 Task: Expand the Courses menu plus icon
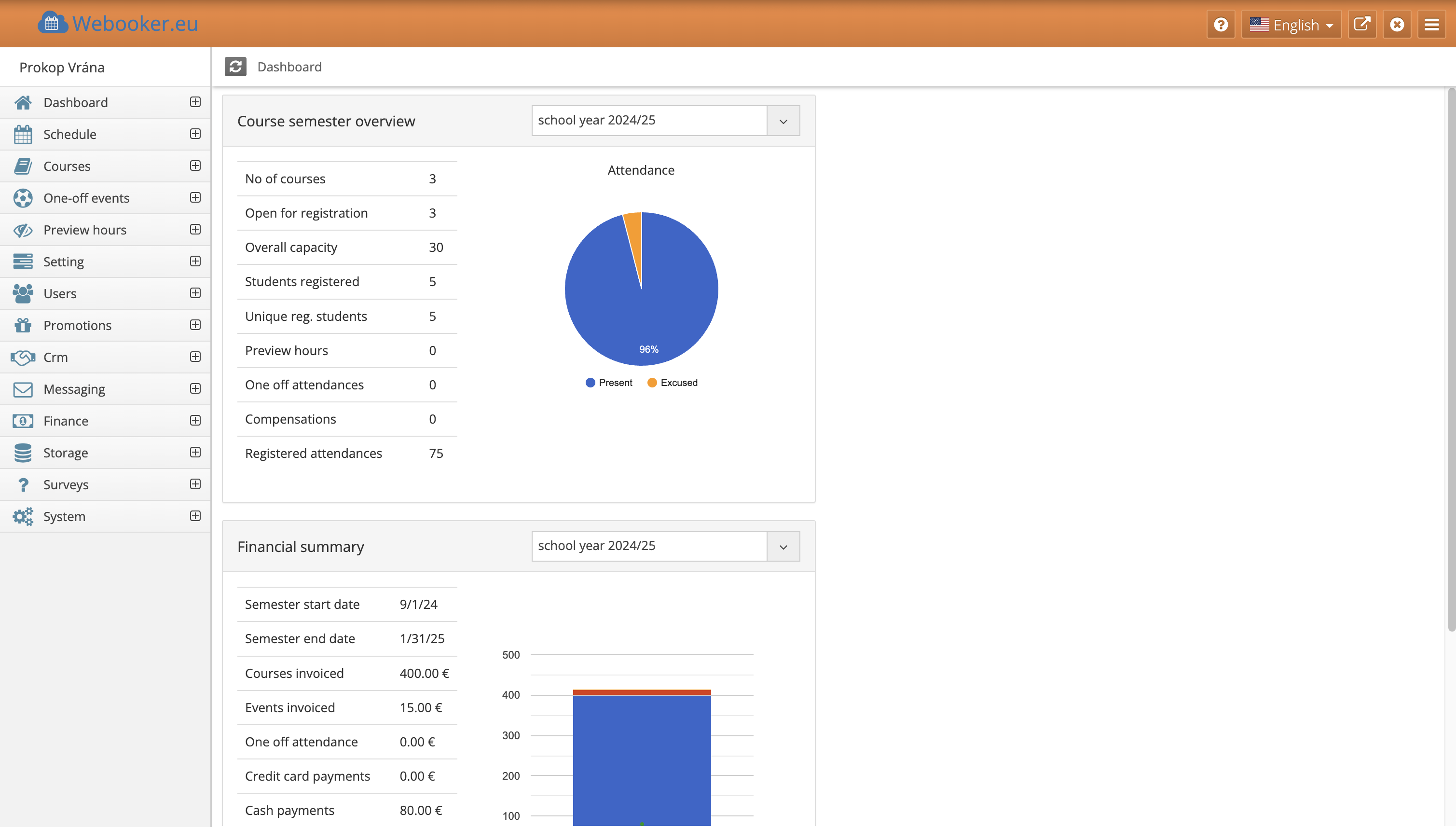pos(195,166)
